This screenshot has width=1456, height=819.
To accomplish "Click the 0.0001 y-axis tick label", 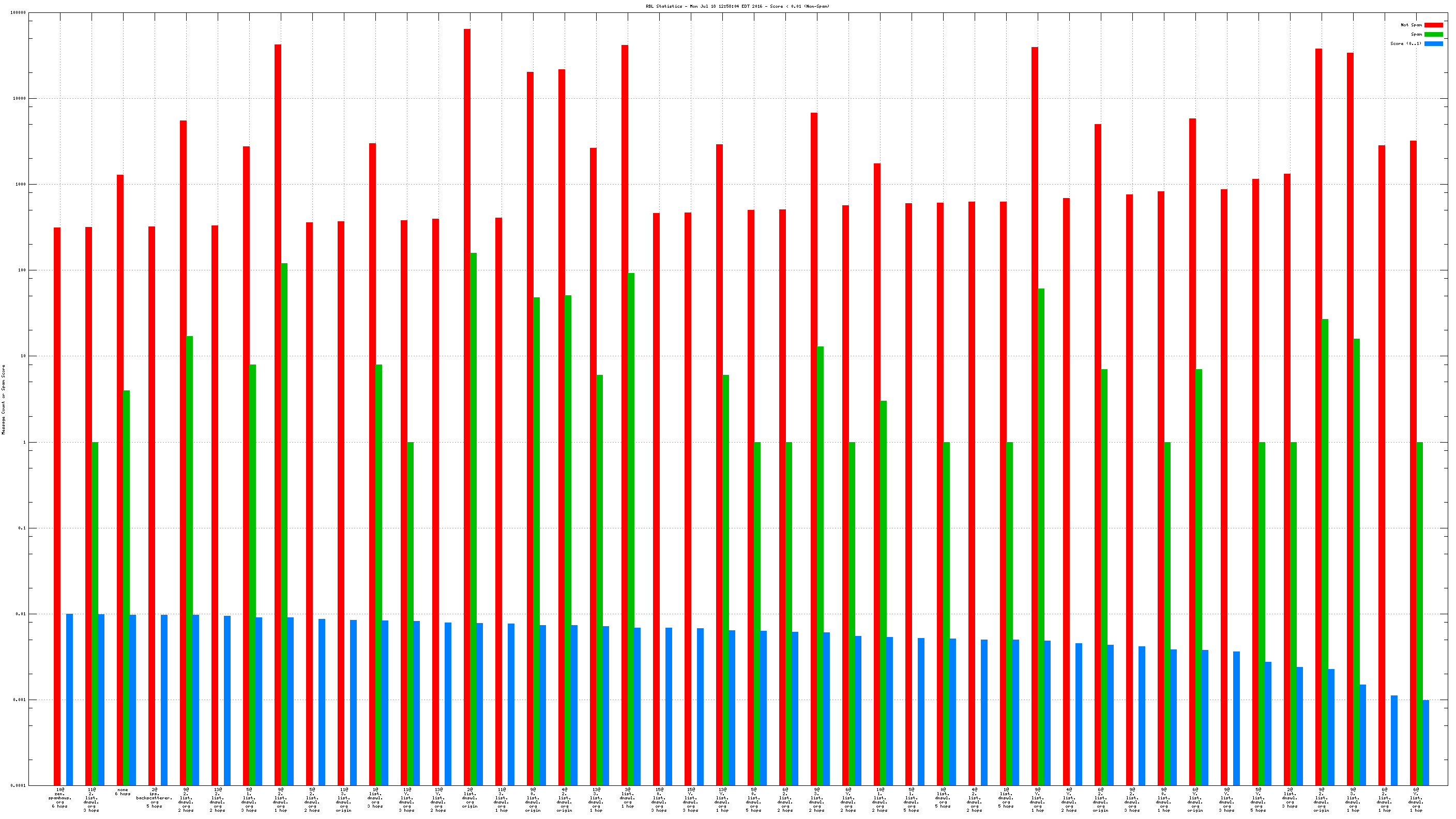I will (x=18, y=786).
